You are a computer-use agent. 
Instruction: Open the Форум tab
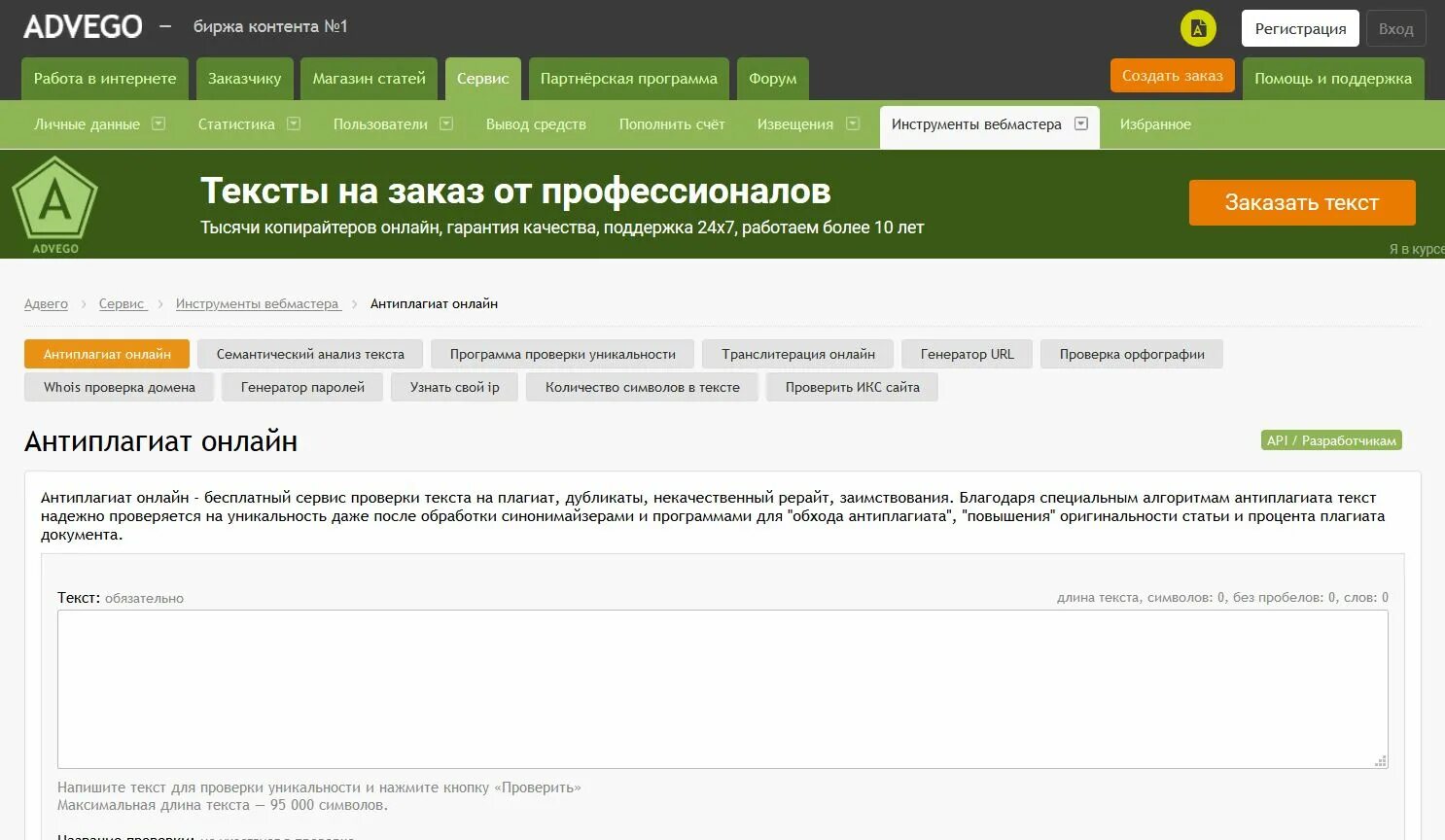click(773, 79)
